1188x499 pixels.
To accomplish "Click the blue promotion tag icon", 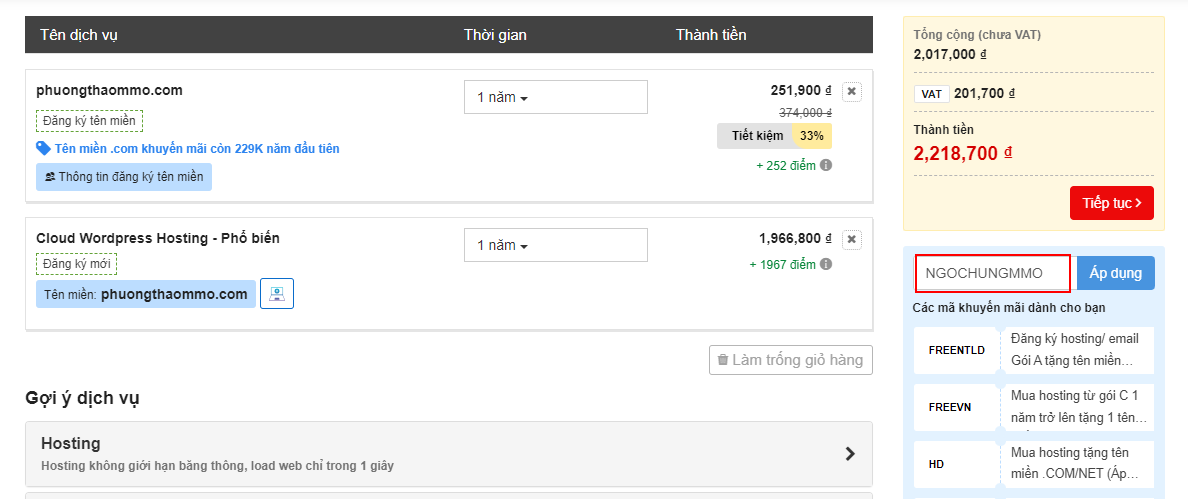I will tap(43, 148).
